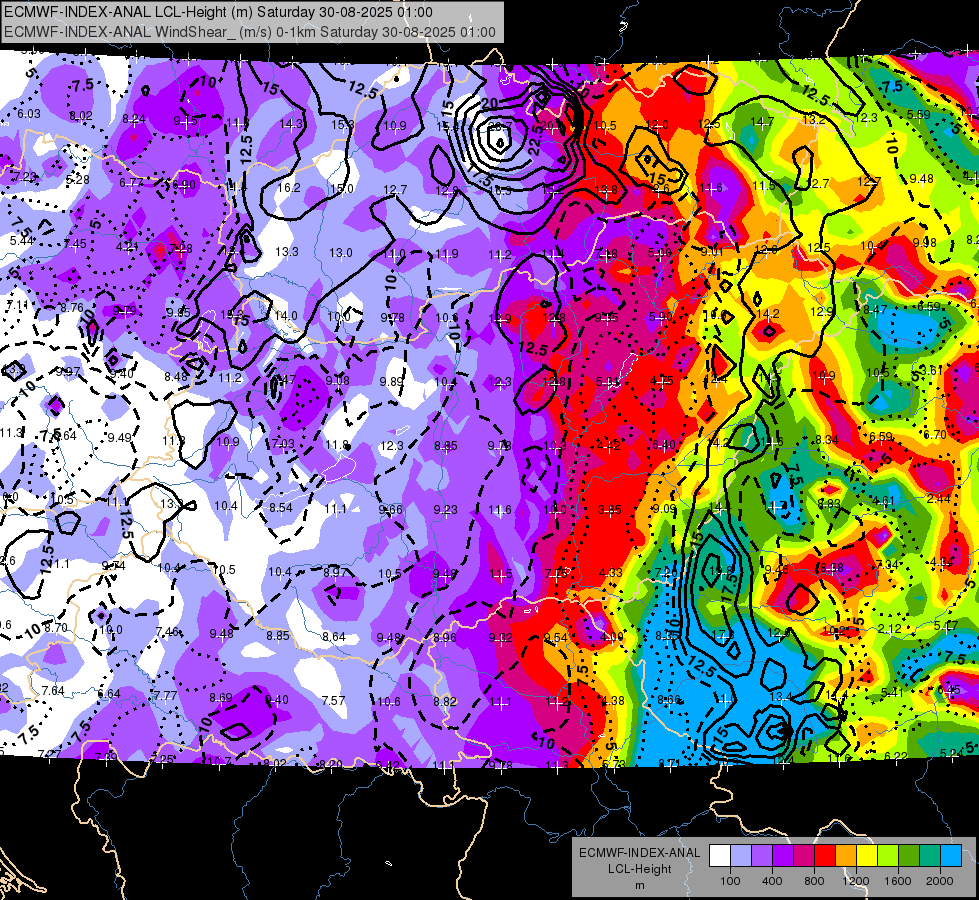Click the 'LCL-Height' text in legend

tap(639, 869)
